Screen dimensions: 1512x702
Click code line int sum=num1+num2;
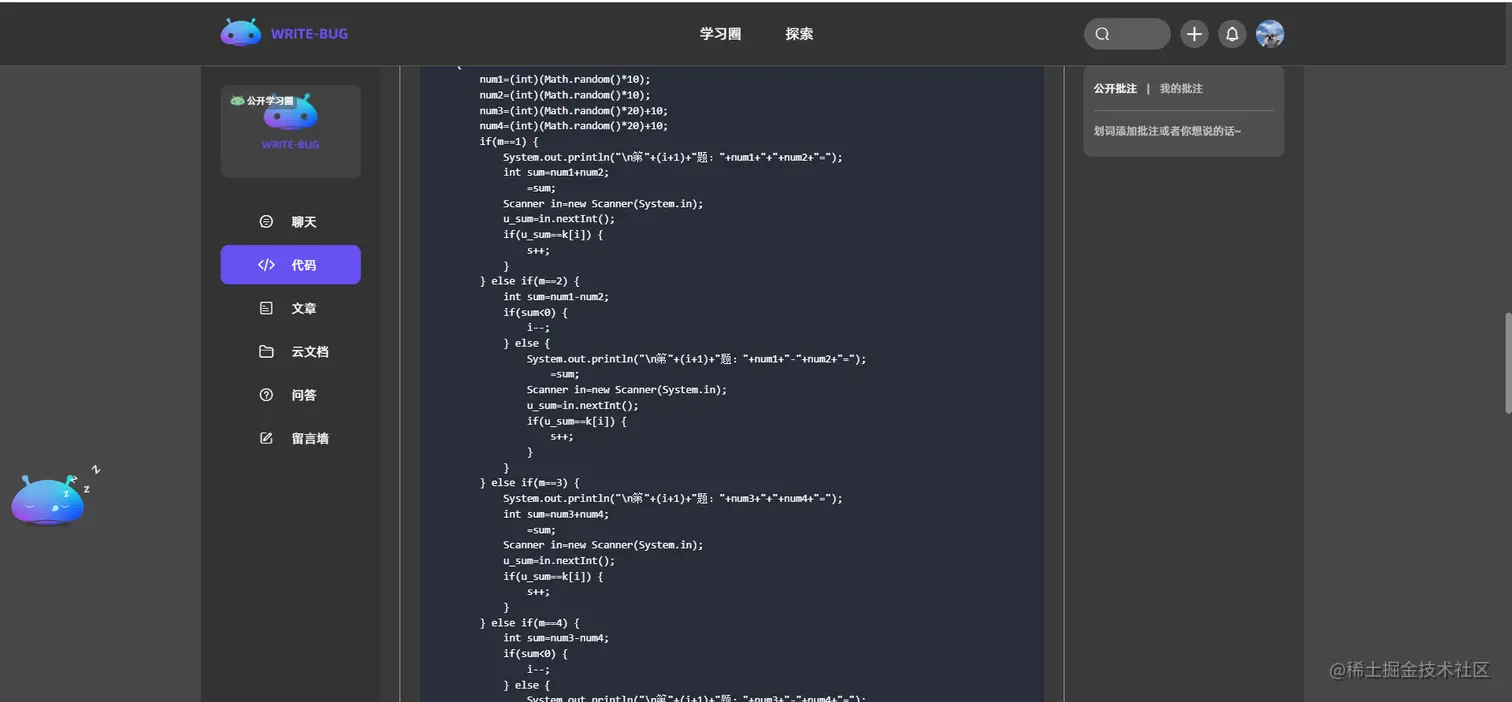[556, 172]
